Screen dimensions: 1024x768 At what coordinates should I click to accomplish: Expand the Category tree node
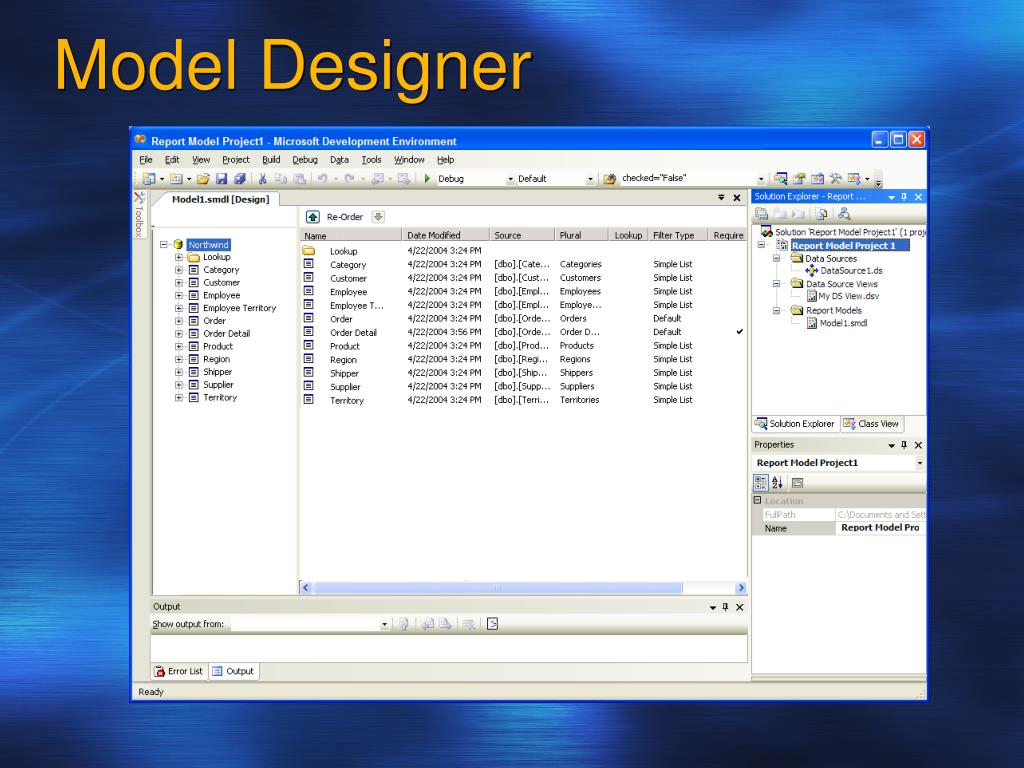[x=178, y=270]
